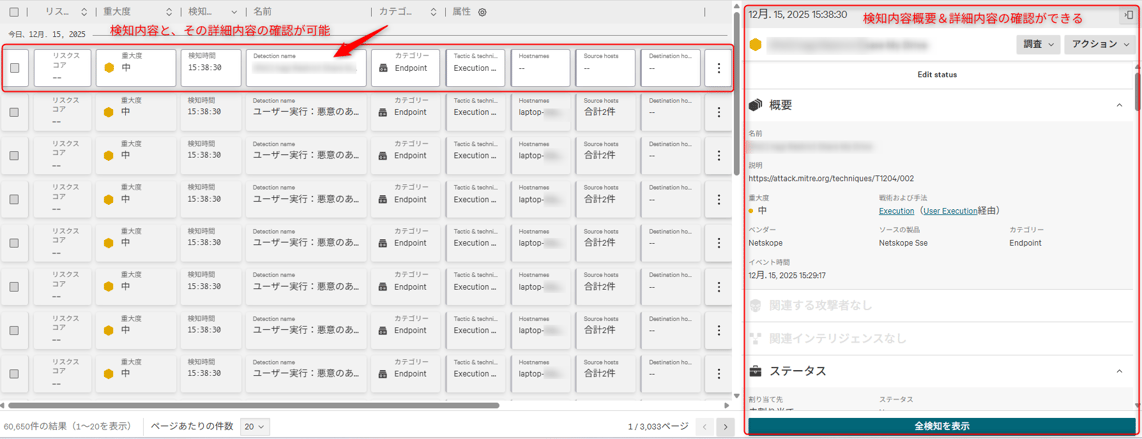Check the first detection row checkbox
Image resolution: width=1142 pixels, height=439 pixels.
[x=14, y=68]
